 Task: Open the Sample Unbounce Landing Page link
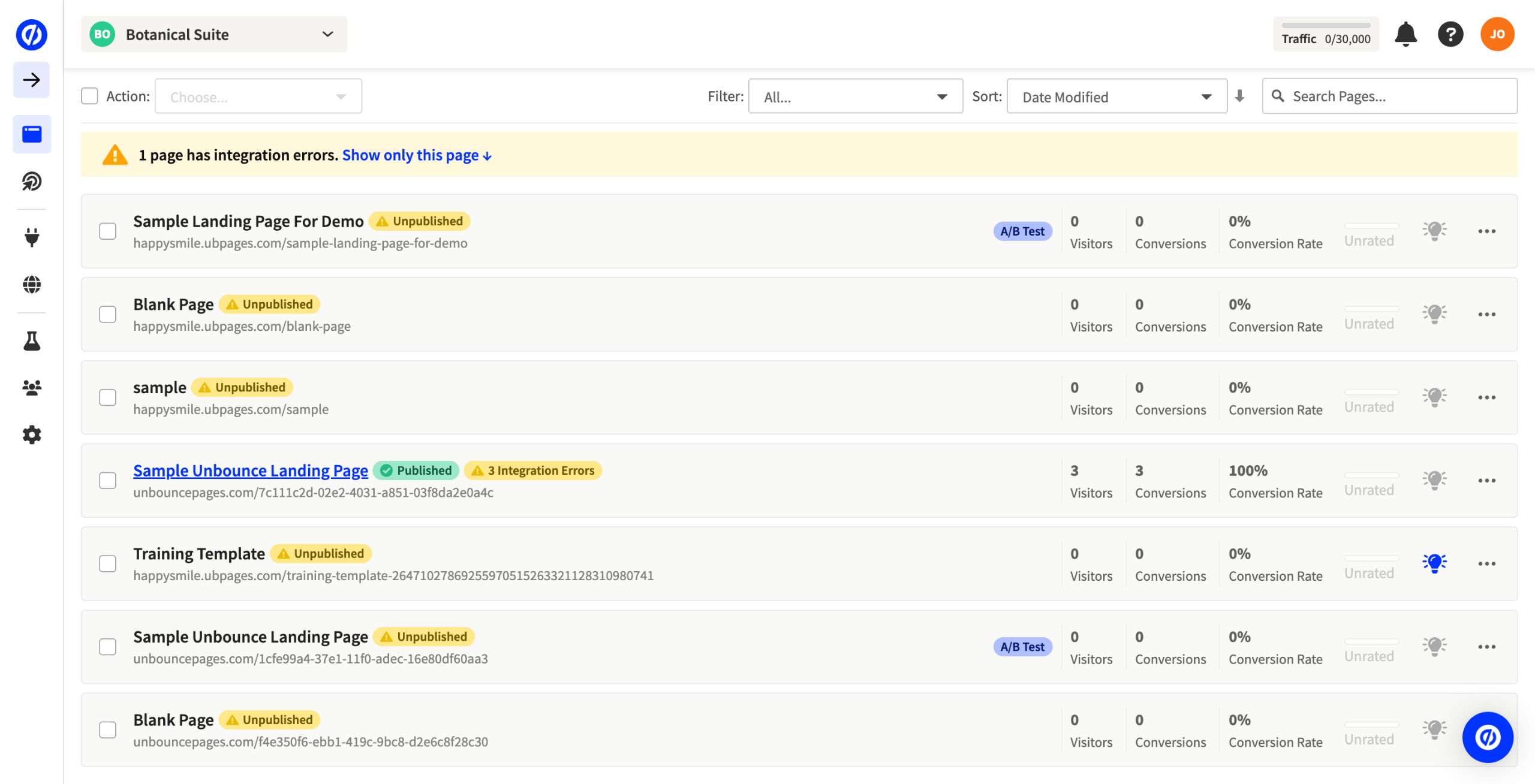(250, 471)
